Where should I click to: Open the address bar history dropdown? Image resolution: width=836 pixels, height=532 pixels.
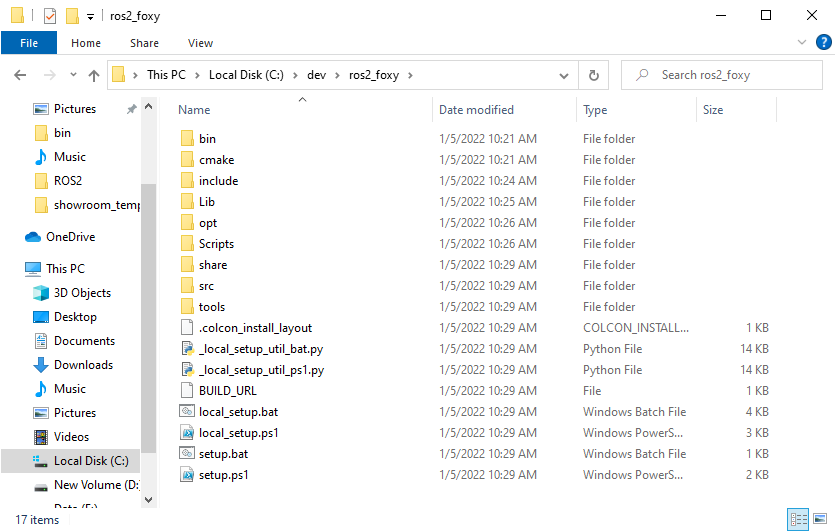pyautogui.click(x=566, y=75)
